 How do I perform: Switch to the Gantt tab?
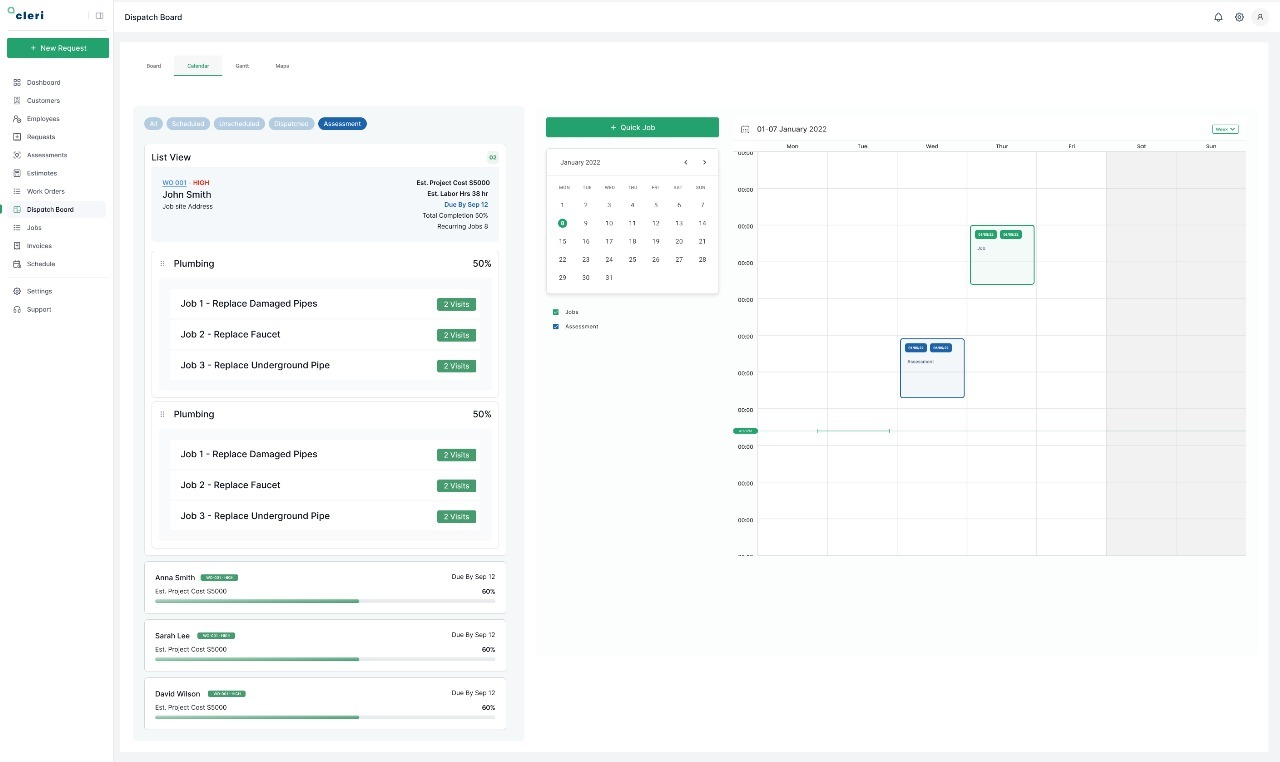(242, 66)
